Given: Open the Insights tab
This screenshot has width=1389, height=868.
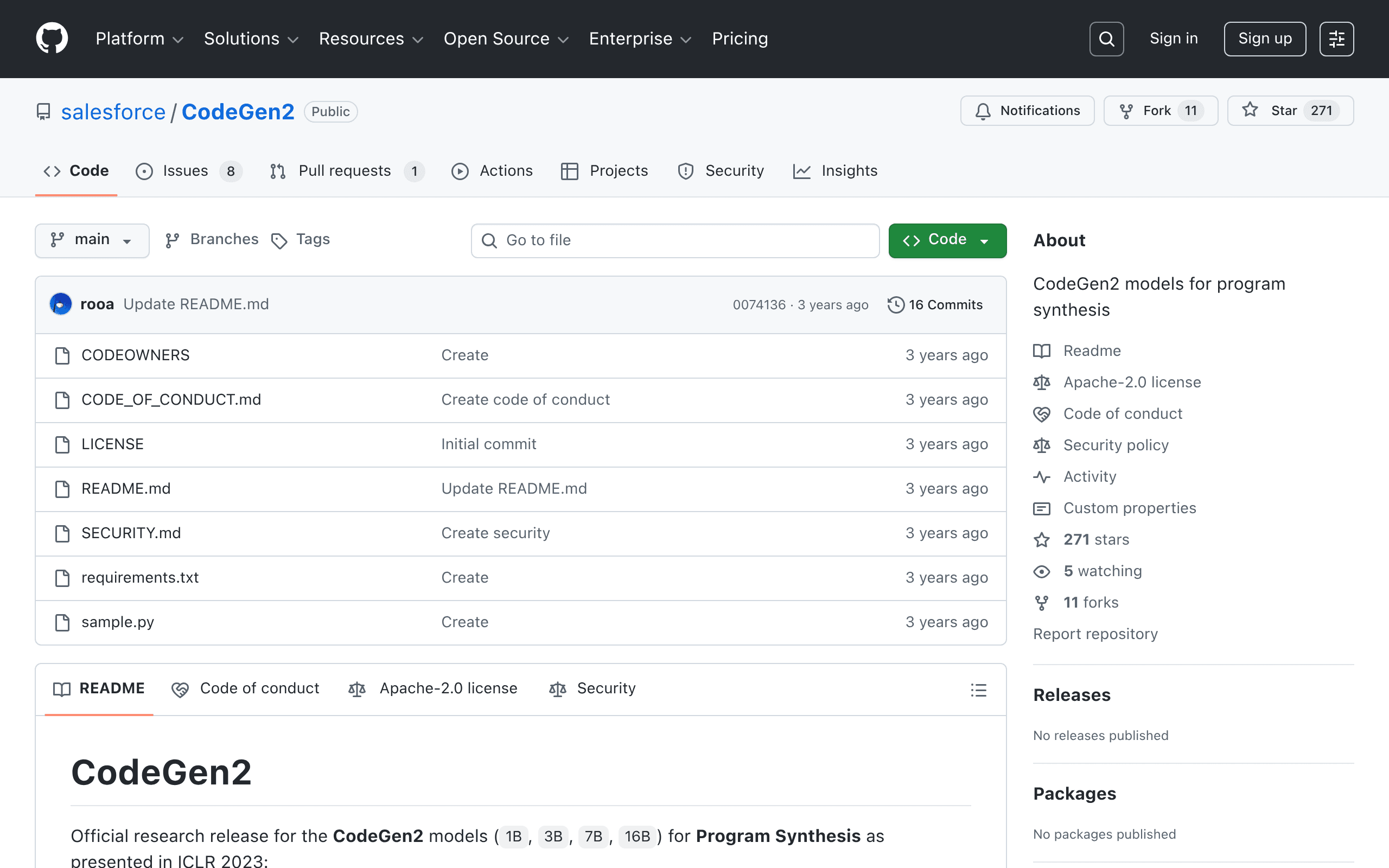Looking at the screenshot, I should 835,171.
